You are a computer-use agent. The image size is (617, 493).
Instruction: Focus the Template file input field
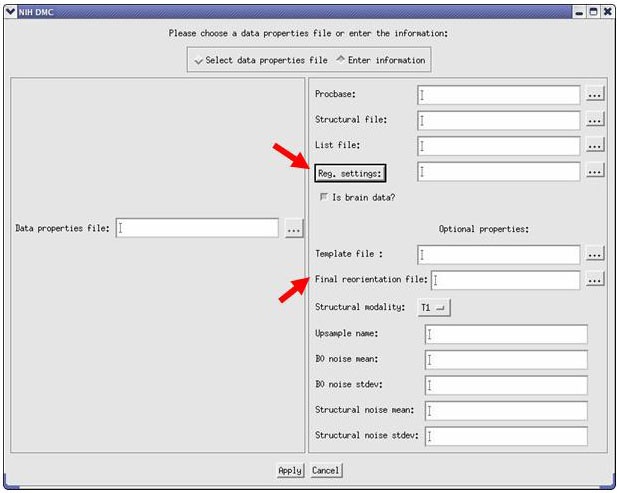(499, 255)
